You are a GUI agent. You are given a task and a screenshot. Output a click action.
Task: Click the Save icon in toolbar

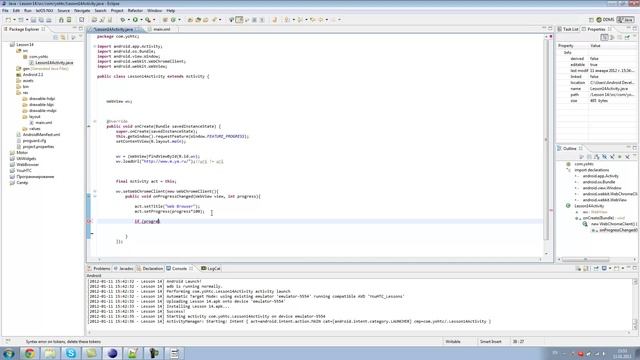[x=33, y=20]
